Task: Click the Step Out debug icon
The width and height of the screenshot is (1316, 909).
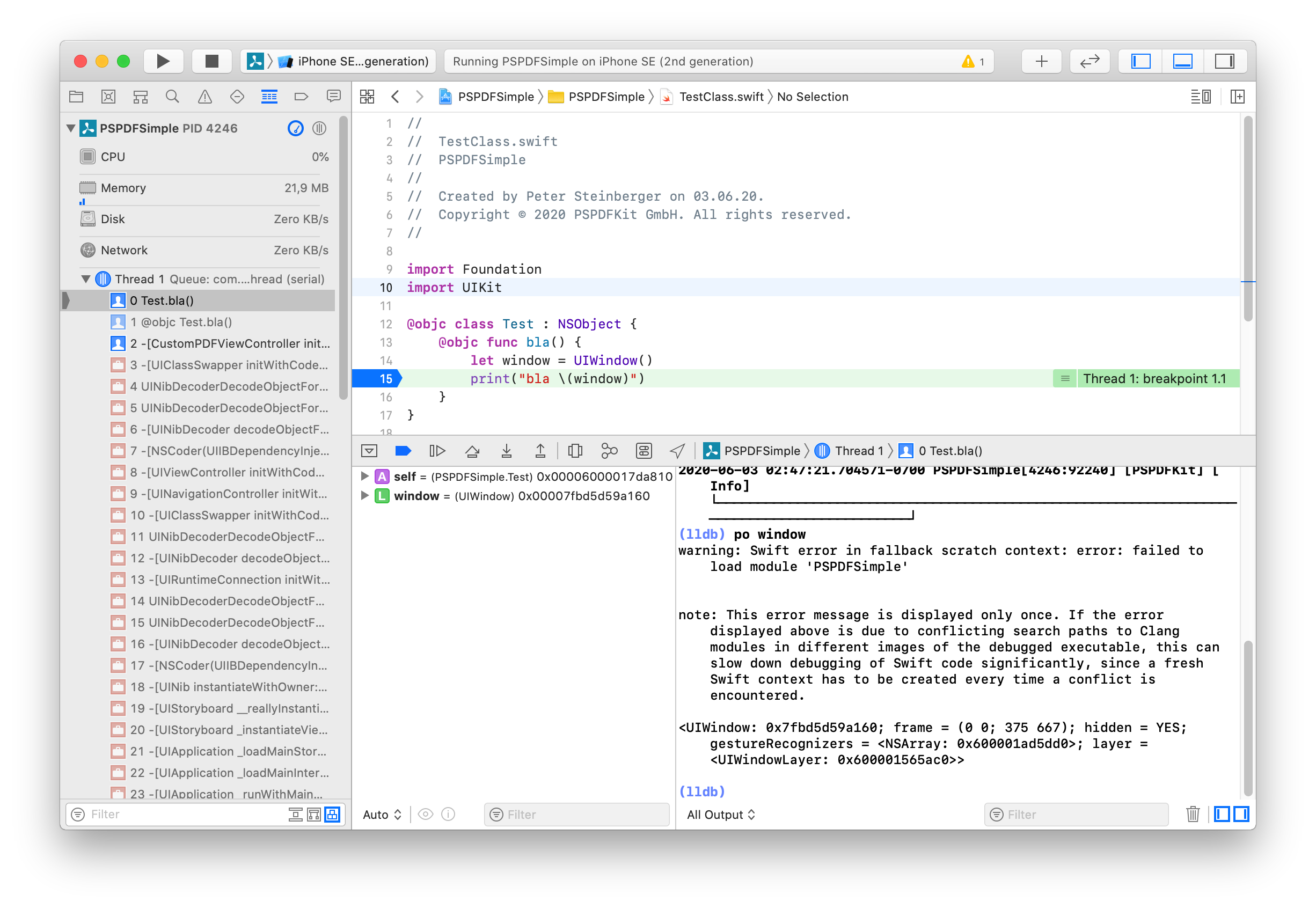Action: coord(540,451)
